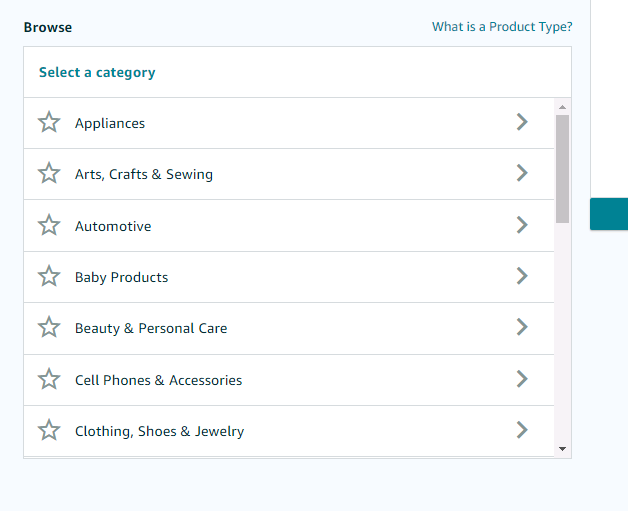Click chevron beside Beauty & Personal Care
628x511 pixels.
pos(521,327)
